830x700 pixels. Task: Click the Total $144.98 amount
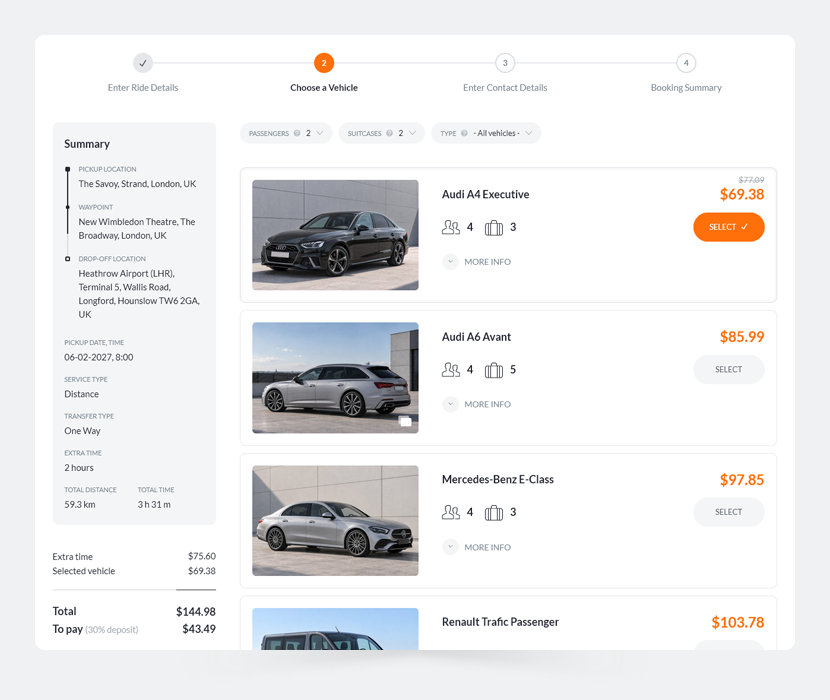[196, 612]
